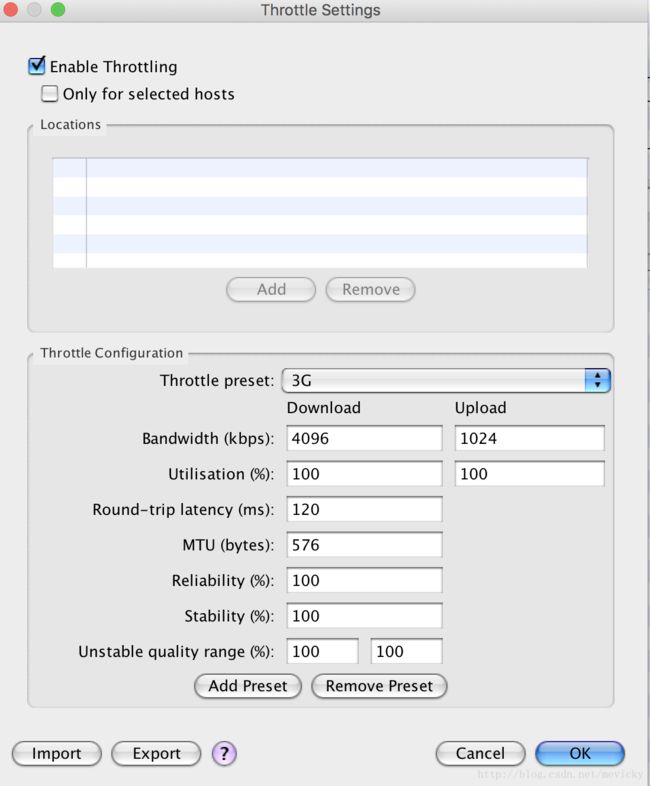Focus the MTU bytes field 576

(x=364, y=545)
